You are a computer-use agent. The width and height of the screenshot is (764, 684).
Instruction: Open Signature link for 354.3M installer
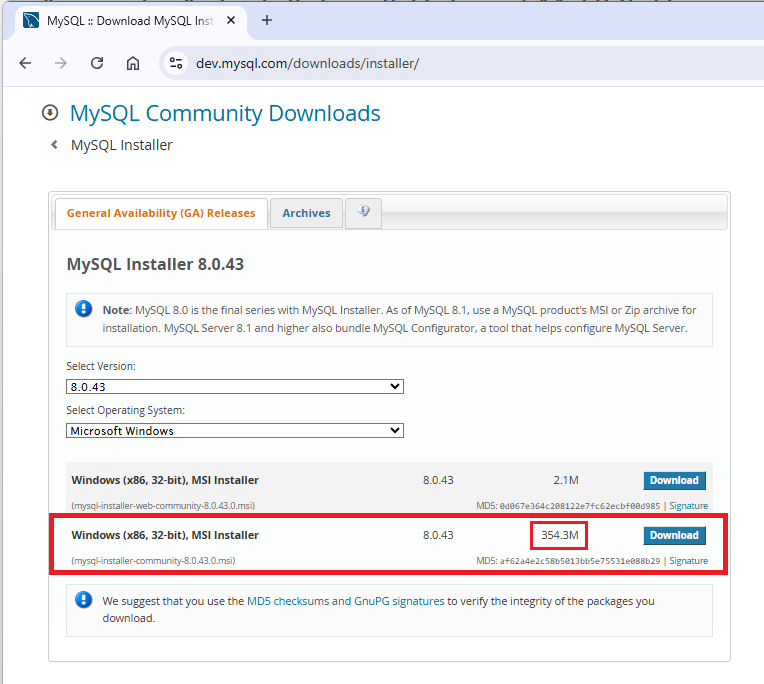[688, 561]
